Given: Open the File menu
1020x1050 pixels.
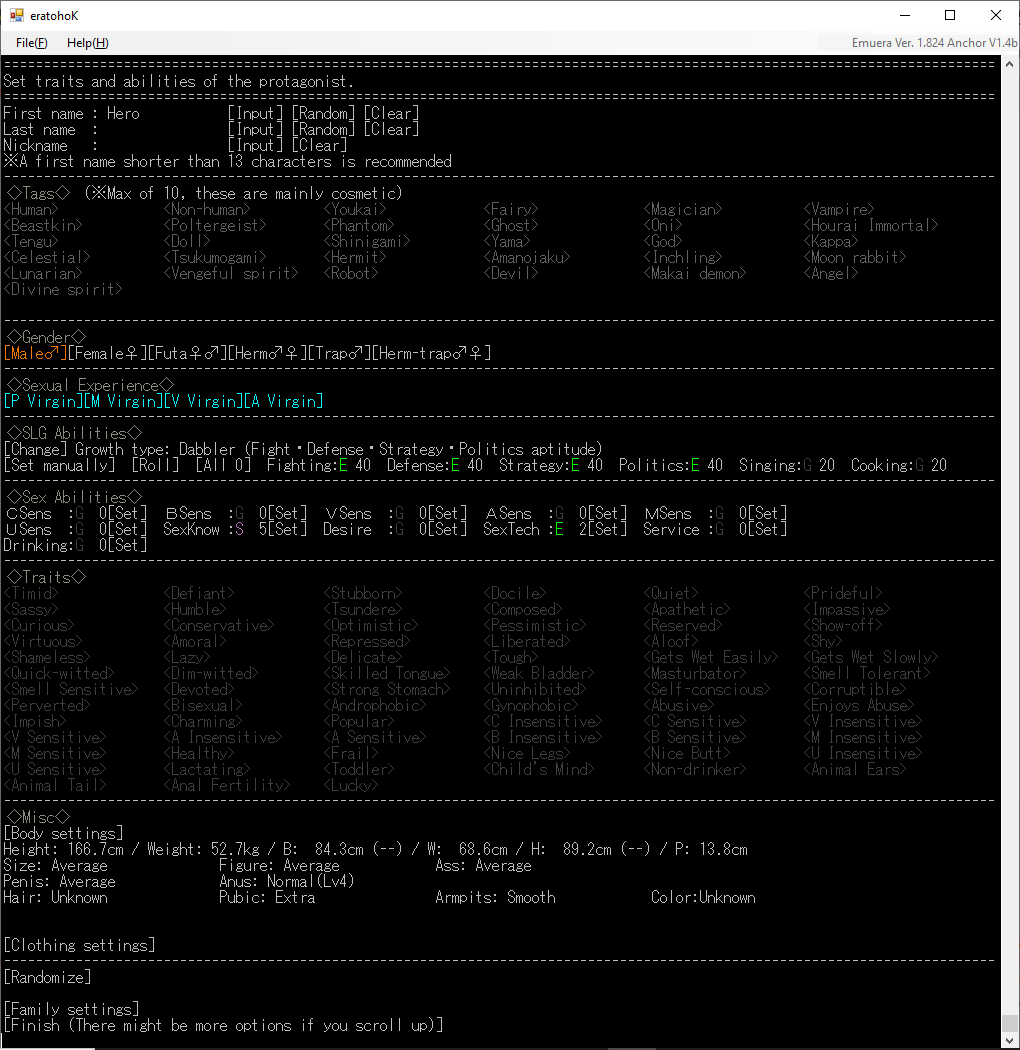Looking at the screenshot, I should 31,43.
